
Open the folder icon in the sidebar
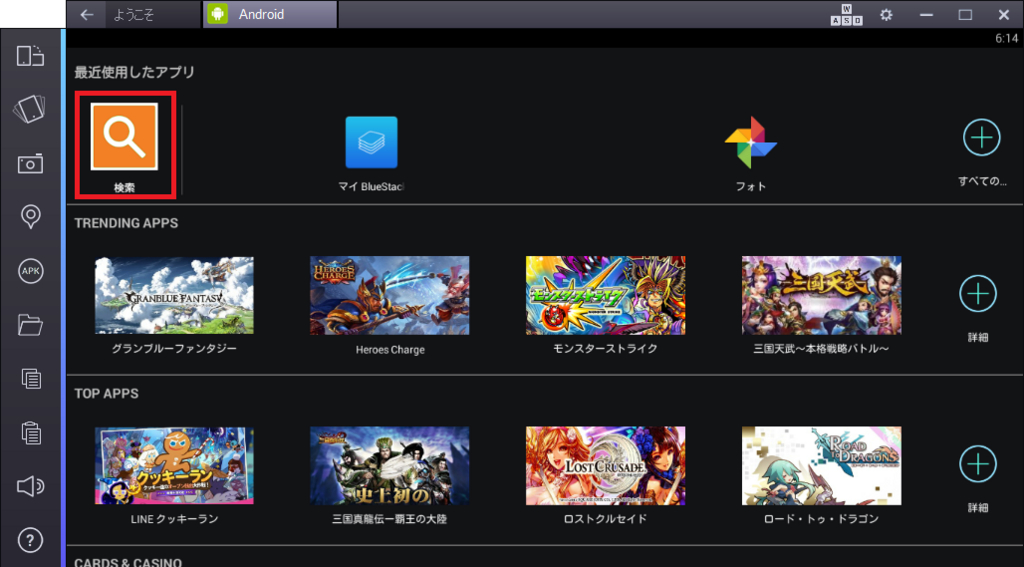(30, 325)
